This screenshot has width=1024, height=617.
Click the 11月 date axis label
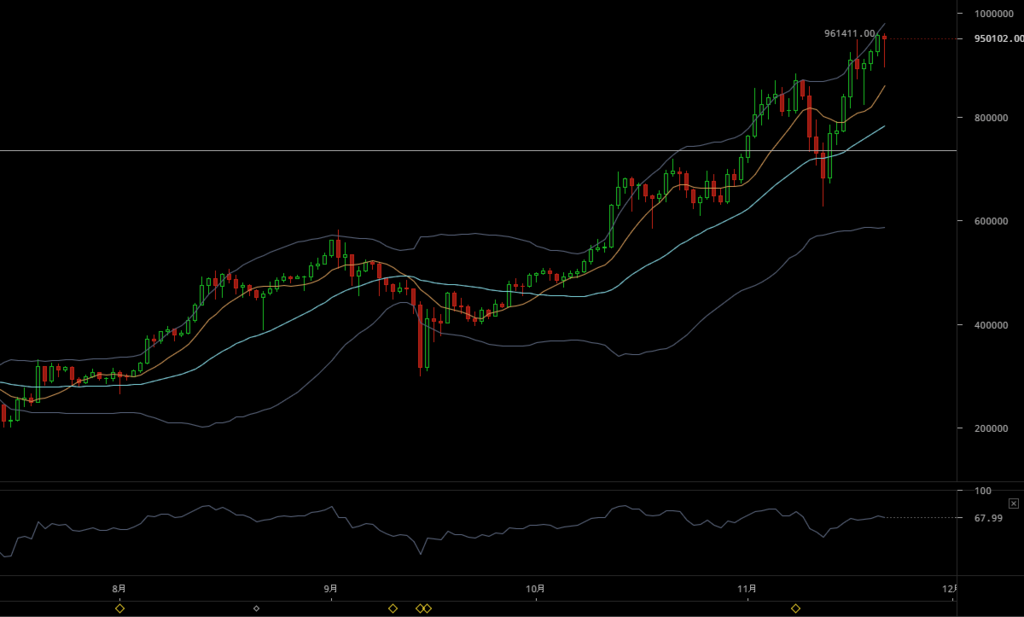[747, 588]
